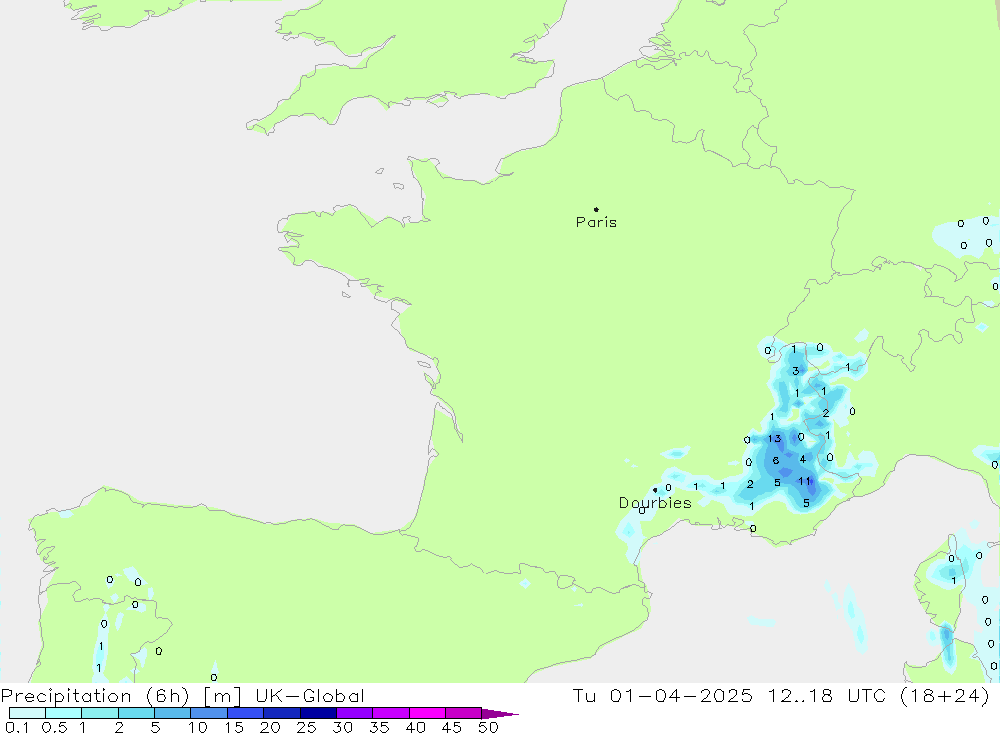
Task: Select the 25–30 dark navy legend swatch
Action: click(x=318, y=713)
